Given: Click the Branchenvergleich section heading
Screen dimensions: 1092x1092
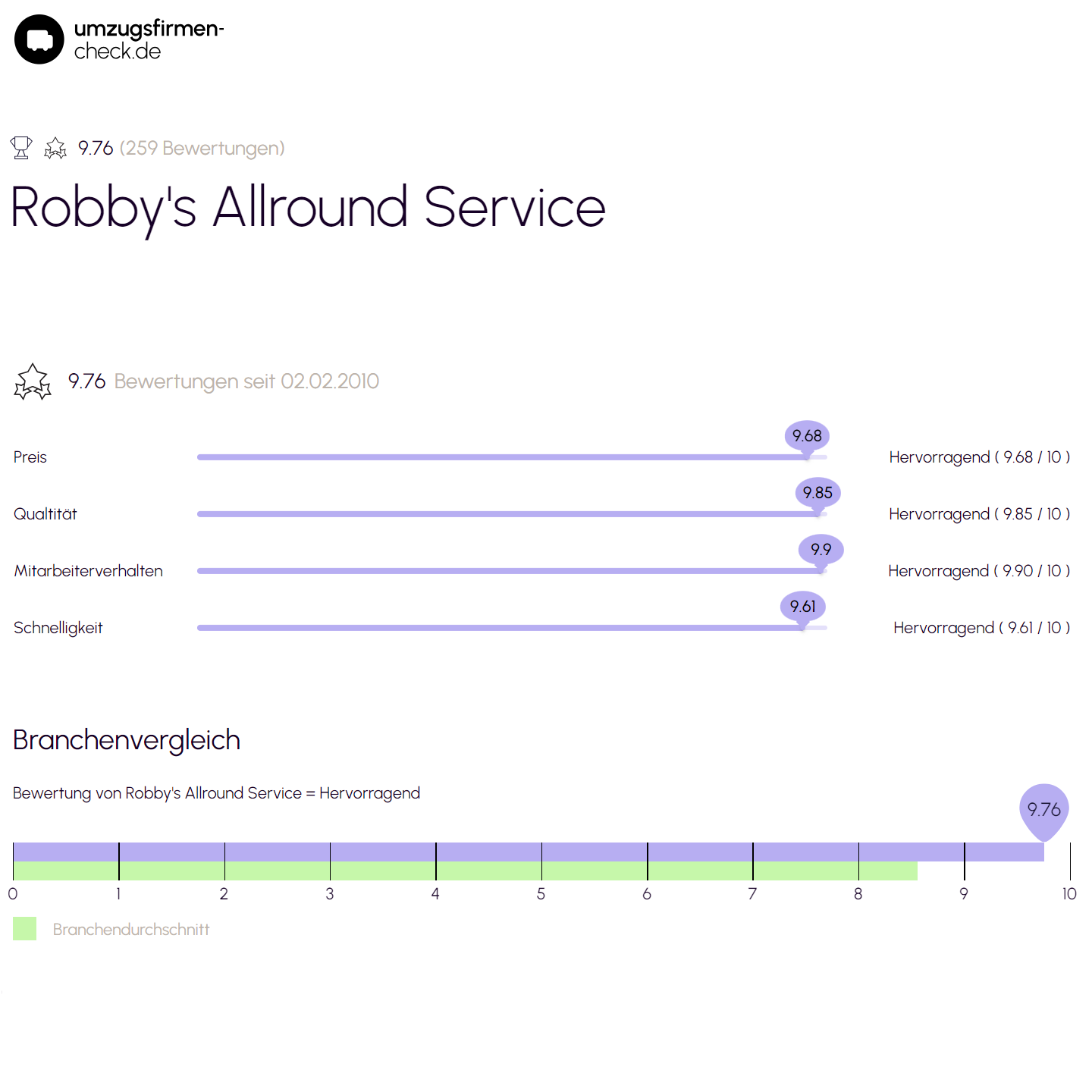Looking at the screenshot, I should pos(127,740).
